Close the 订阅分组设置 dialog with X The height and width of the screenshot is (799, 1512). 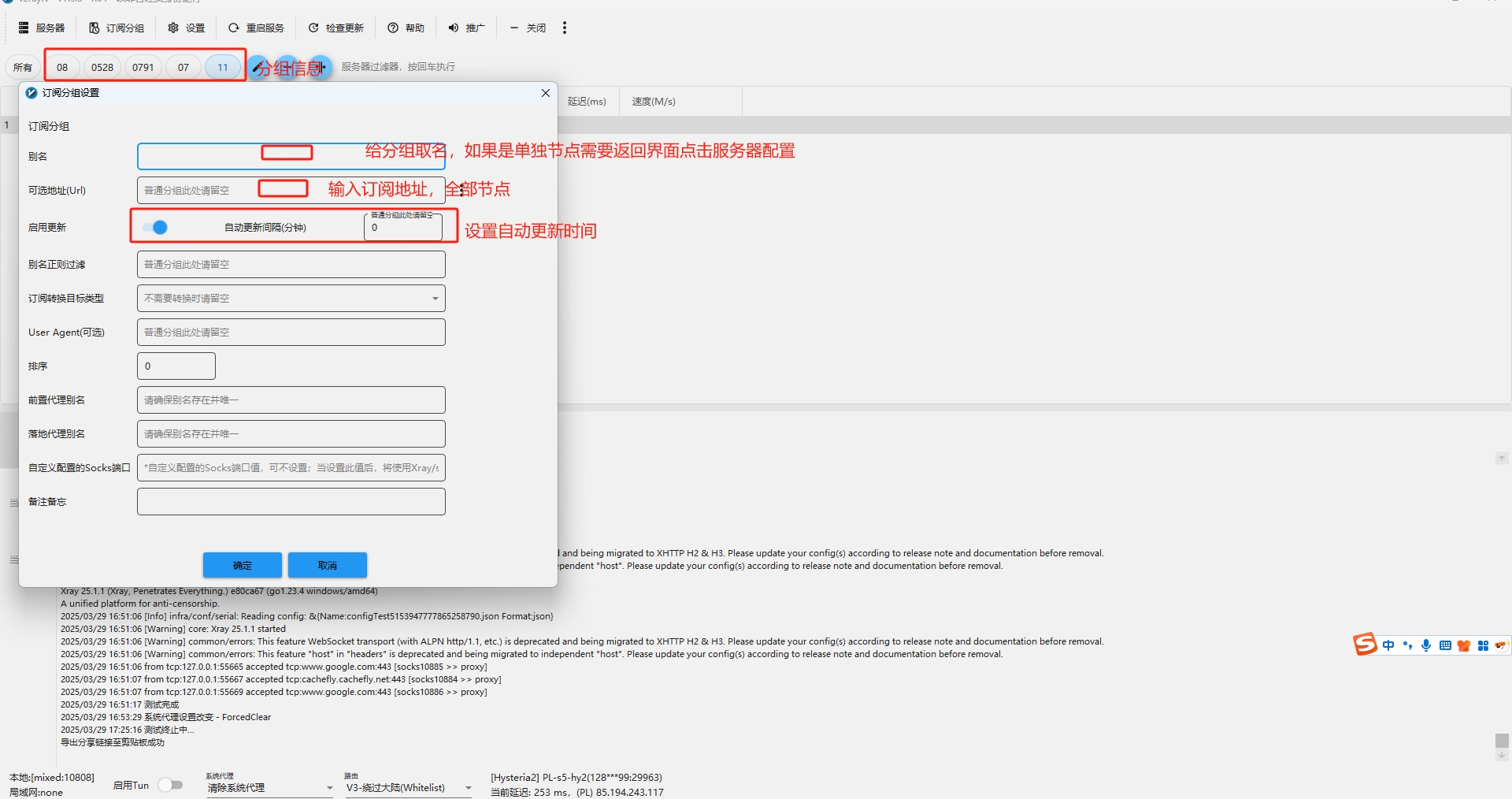click(x=545, y=93)
